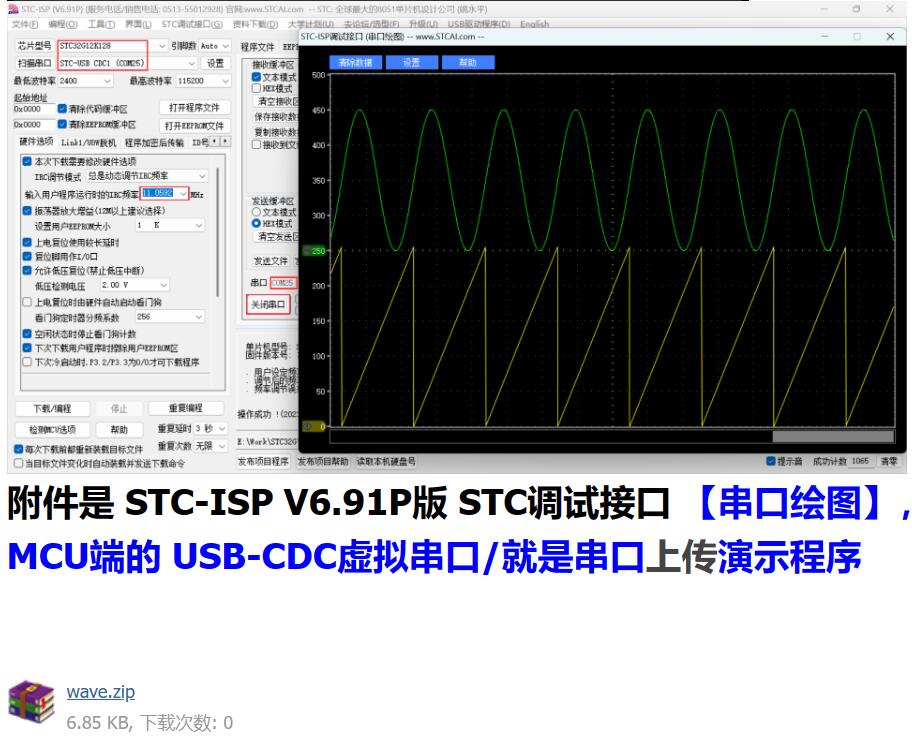
Task: Click 清除数据 button in plot window
Action: click(355, 62)
